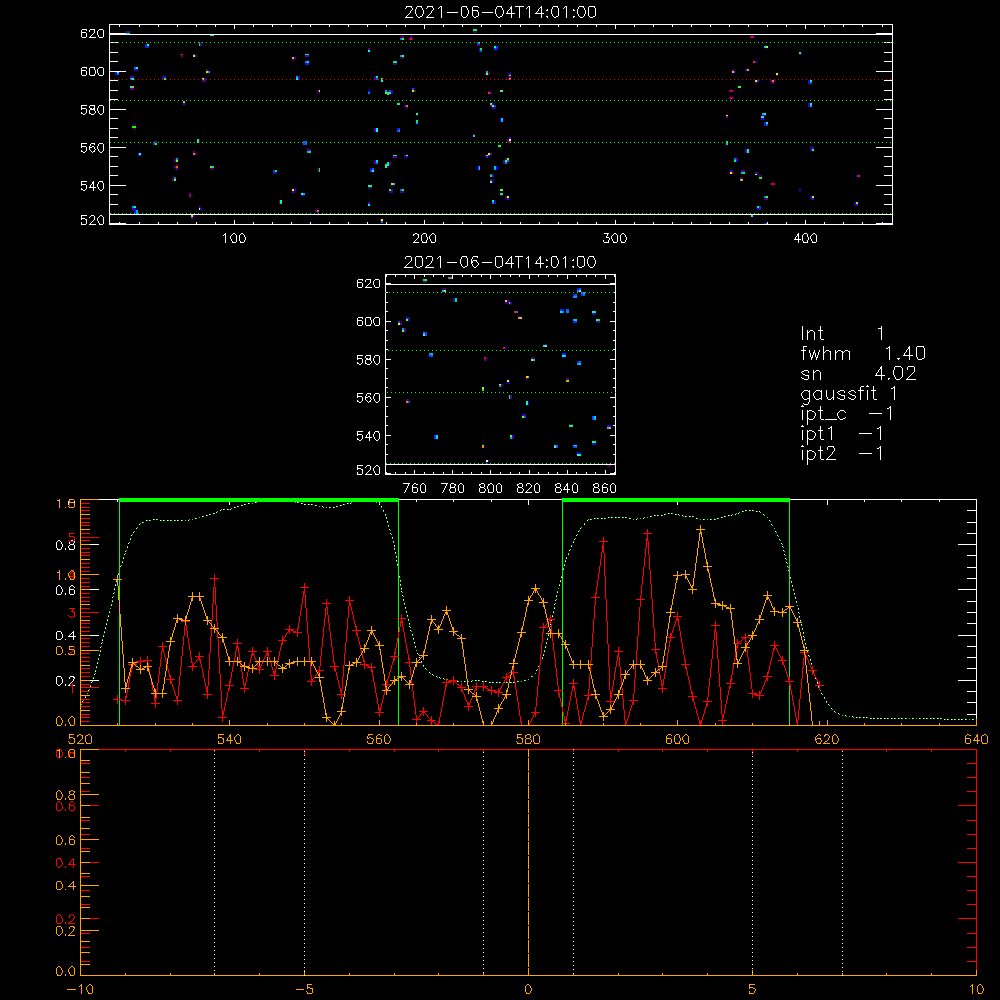
Task: Click the x-axis label 600 in profile plot
Action: click(x=677, y=739)
